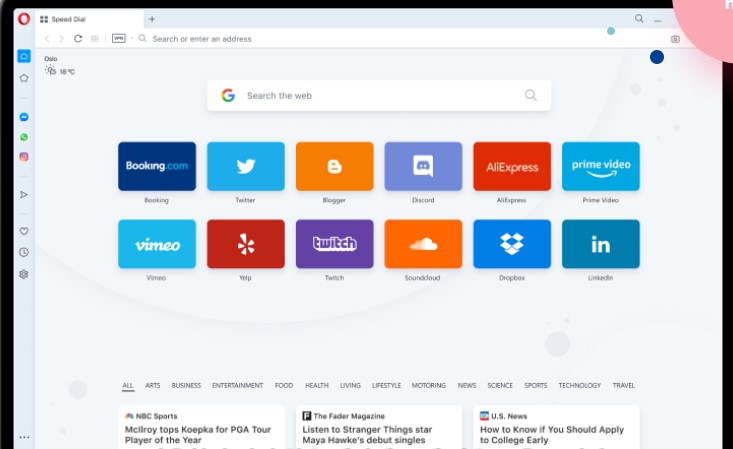The width and height of the screenshot is (733, 449).
Task: Open bookmarks heart icon in sidebar
Action: [x=24, y=231]
